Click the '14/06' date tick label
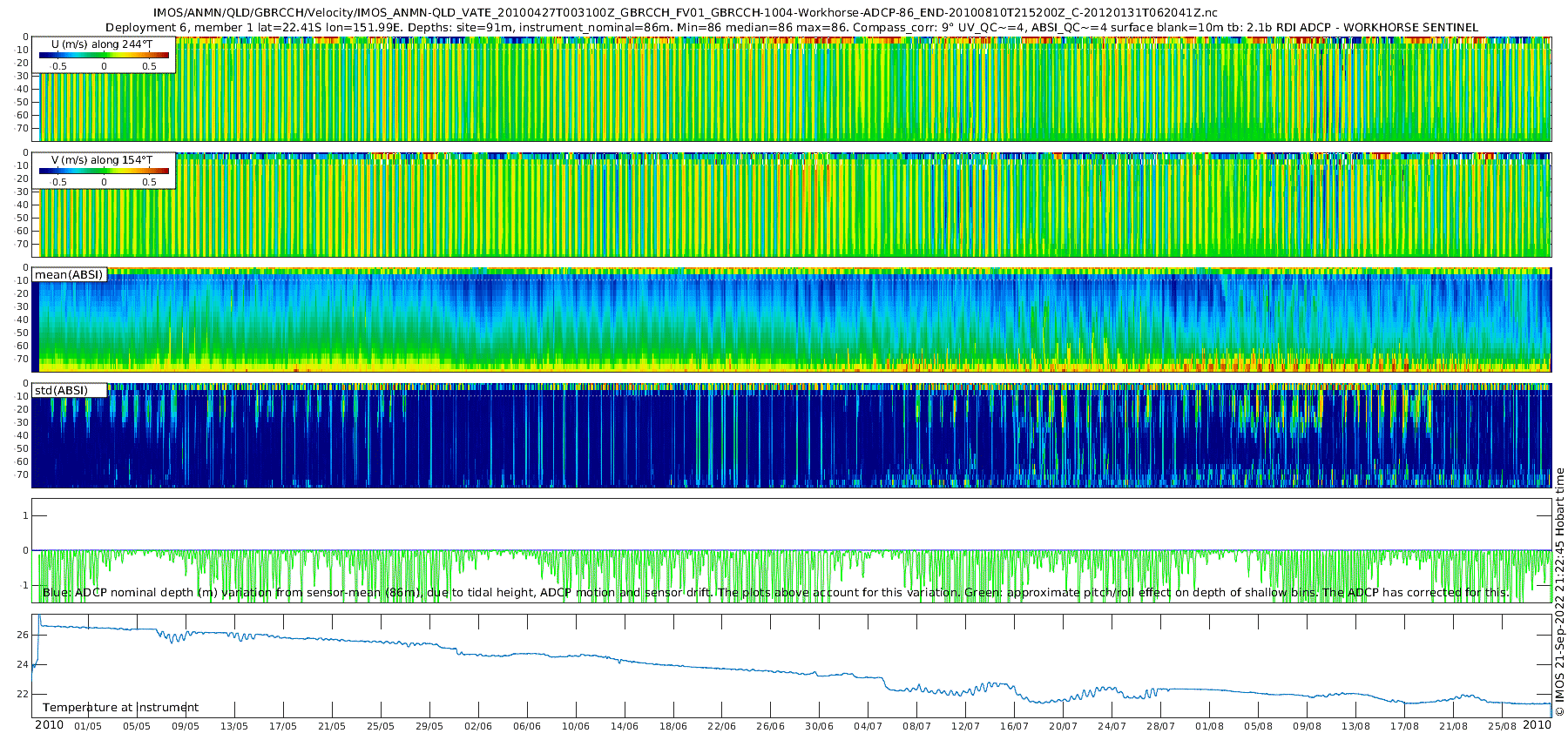Image resolution: width=1568 pixels, height=740 pixels. (625, 726)
